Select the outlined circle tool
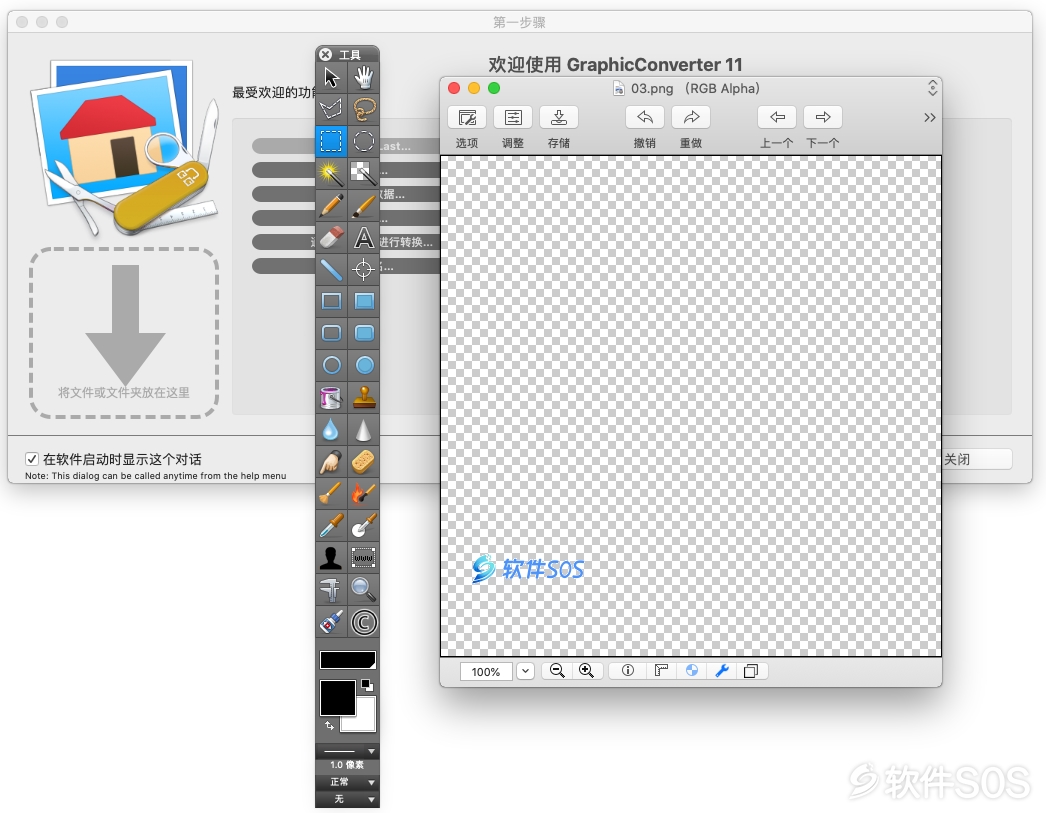Viewport: 1046px width, 813px height. pos(332,365)
